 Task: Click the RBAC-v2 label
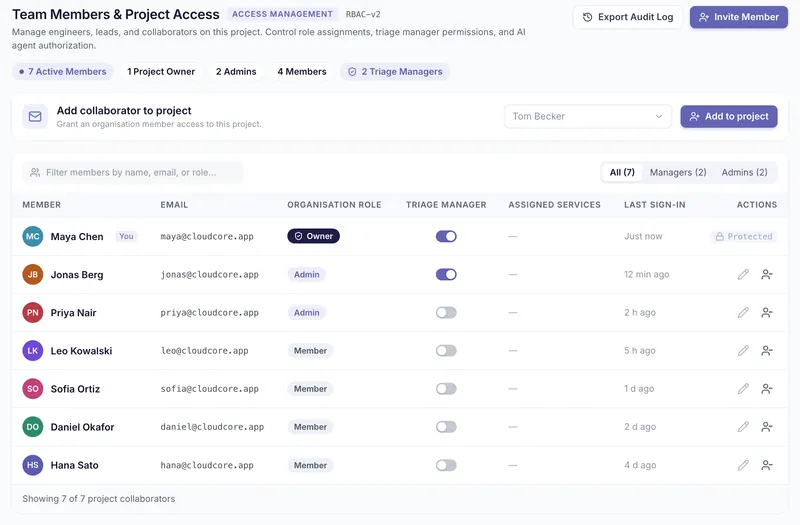click(363, 14)
